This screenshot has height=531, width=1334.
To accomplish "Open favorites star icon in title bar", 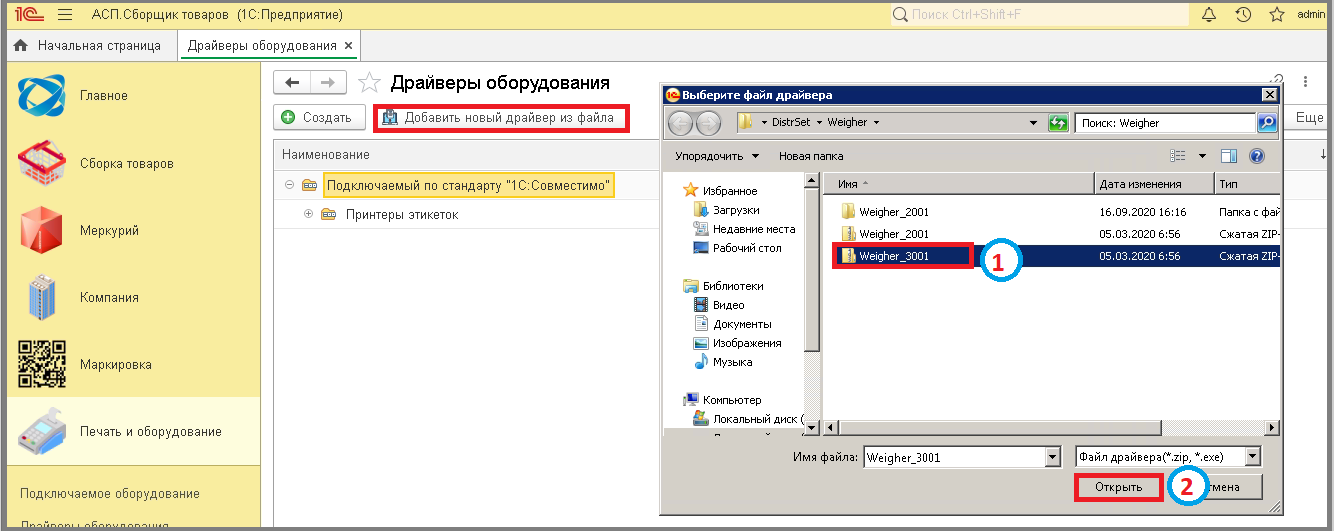I will 1277,14.
